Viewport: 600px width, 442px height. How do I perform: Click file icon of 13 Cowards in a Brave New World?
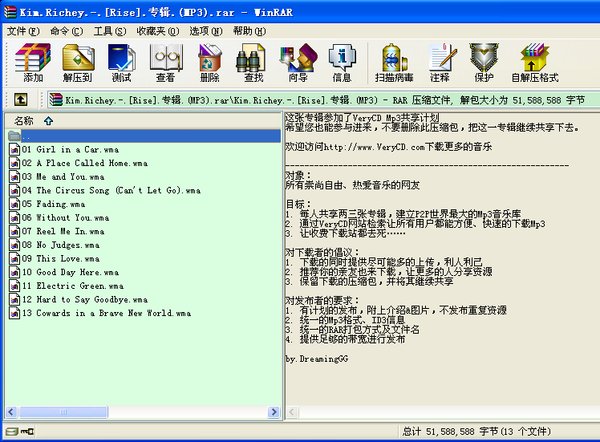15,313
